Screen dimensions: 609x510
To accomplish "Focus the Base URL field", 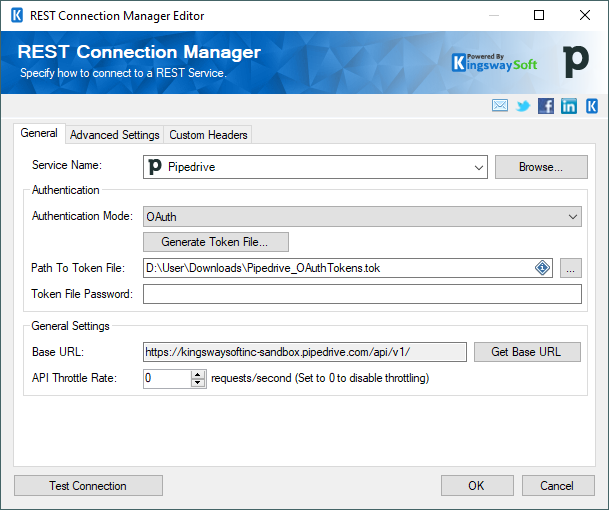I will pos(304,352).
